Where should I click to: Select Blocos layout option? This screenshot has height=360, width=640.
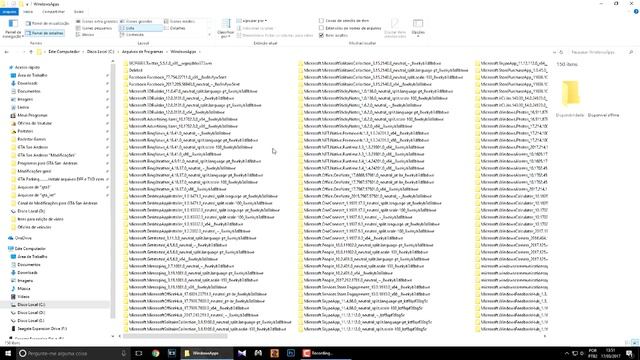(x=85, y=35)
